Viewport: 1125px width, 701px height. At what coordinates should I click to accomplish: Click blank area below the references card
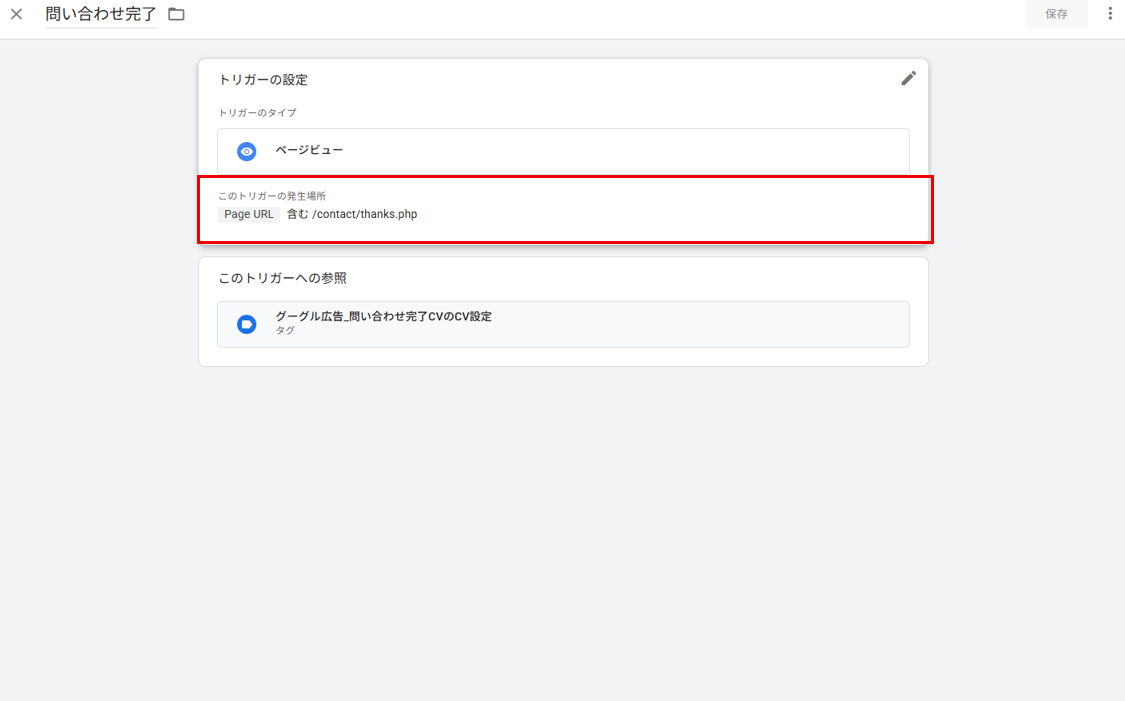tap(562, 531)
